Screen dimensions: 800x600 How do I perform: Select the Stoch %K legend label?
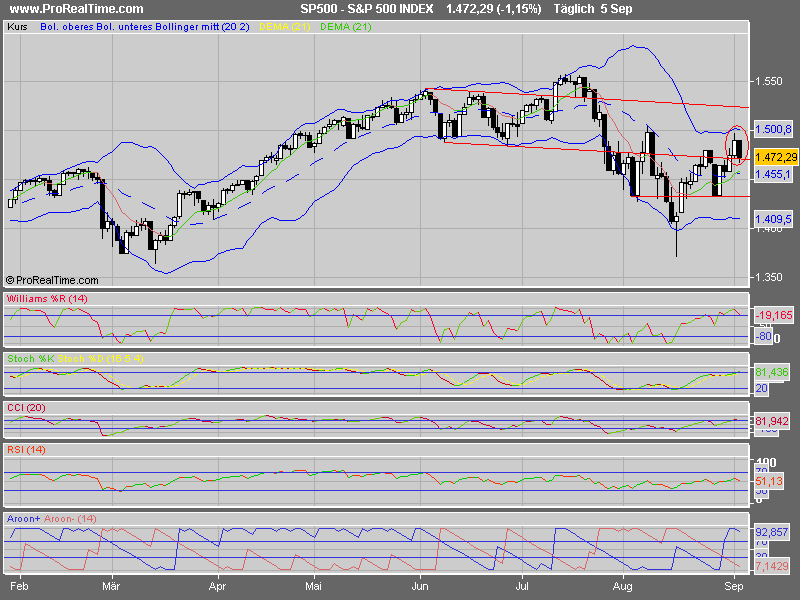click(x=31, y=359)
